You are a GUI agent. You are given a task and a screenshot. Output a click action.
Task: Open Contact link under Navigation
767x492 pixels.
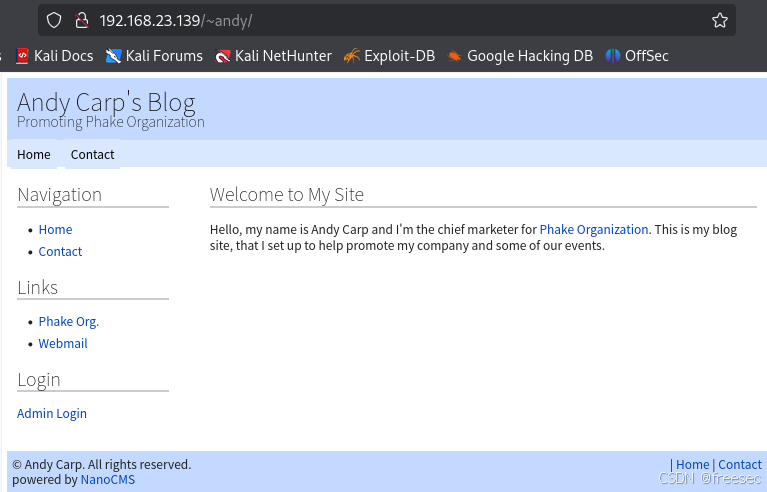click(60, 251)
